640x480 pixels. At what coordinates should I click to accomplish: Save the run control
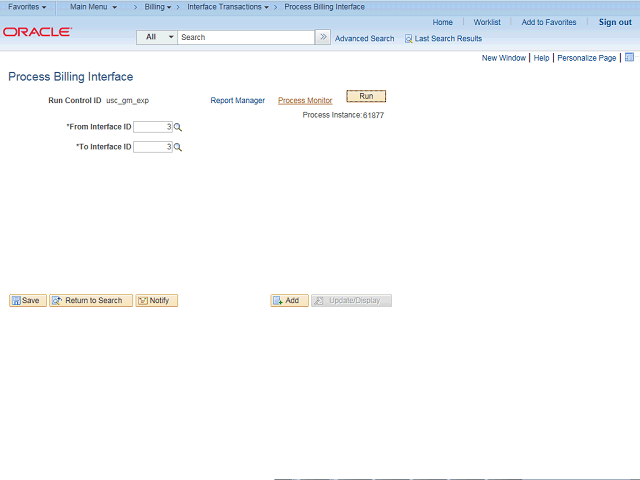tap(28, 300)
